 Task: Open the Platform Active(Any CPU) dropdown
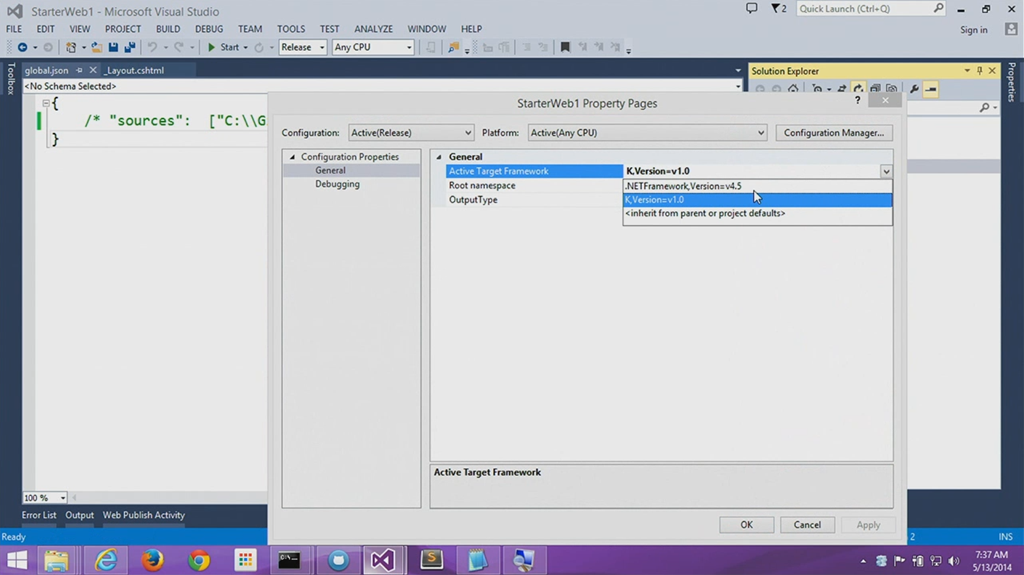(x=647, y=133)
